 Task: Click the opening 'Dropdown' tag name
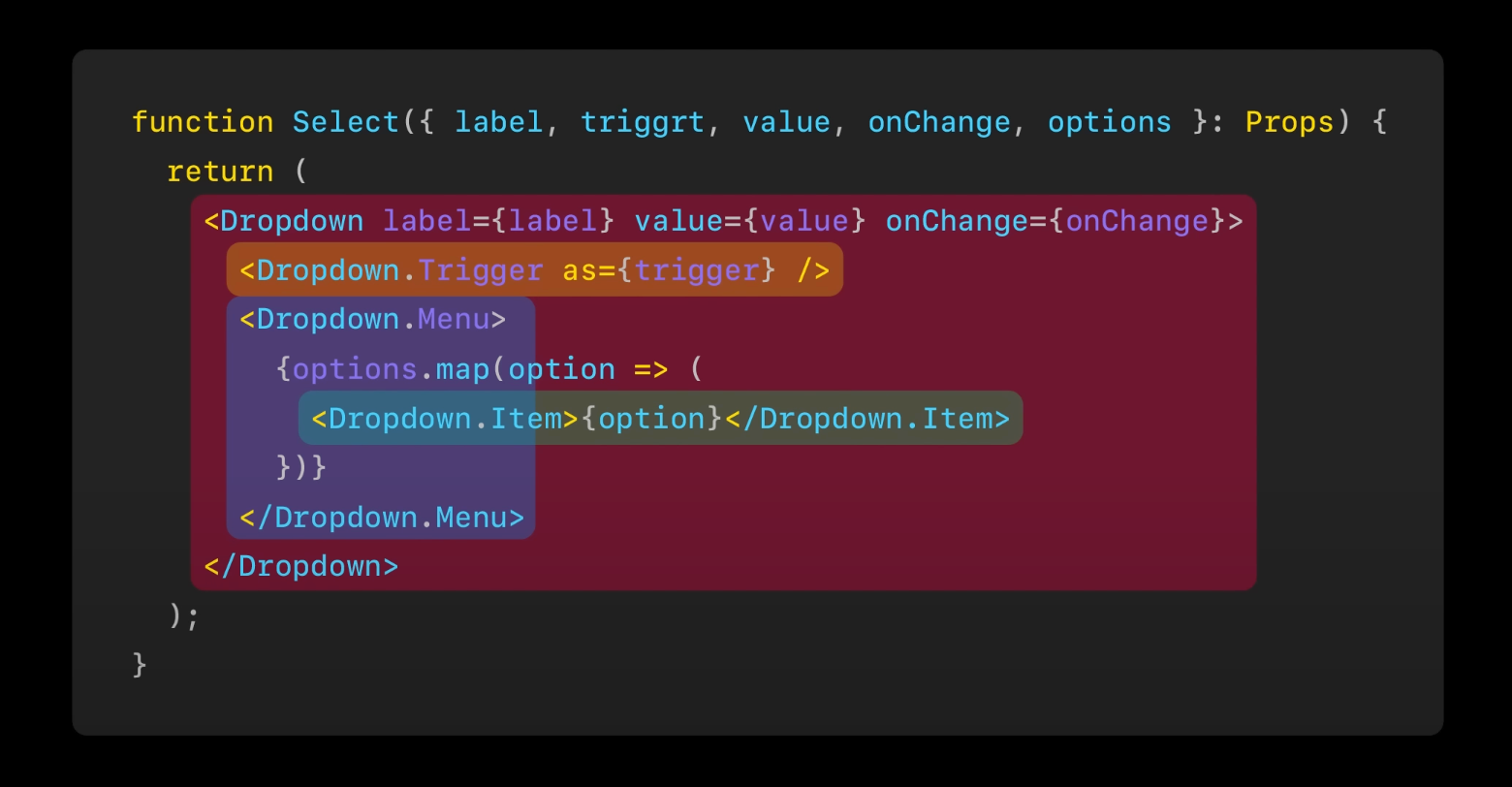[292, 221]
